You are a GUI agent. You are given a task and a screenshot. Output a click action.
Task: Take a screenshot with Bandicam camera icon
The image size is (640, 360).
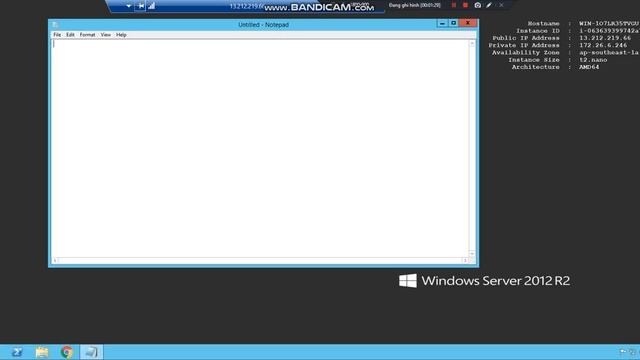tap(478, 5)
